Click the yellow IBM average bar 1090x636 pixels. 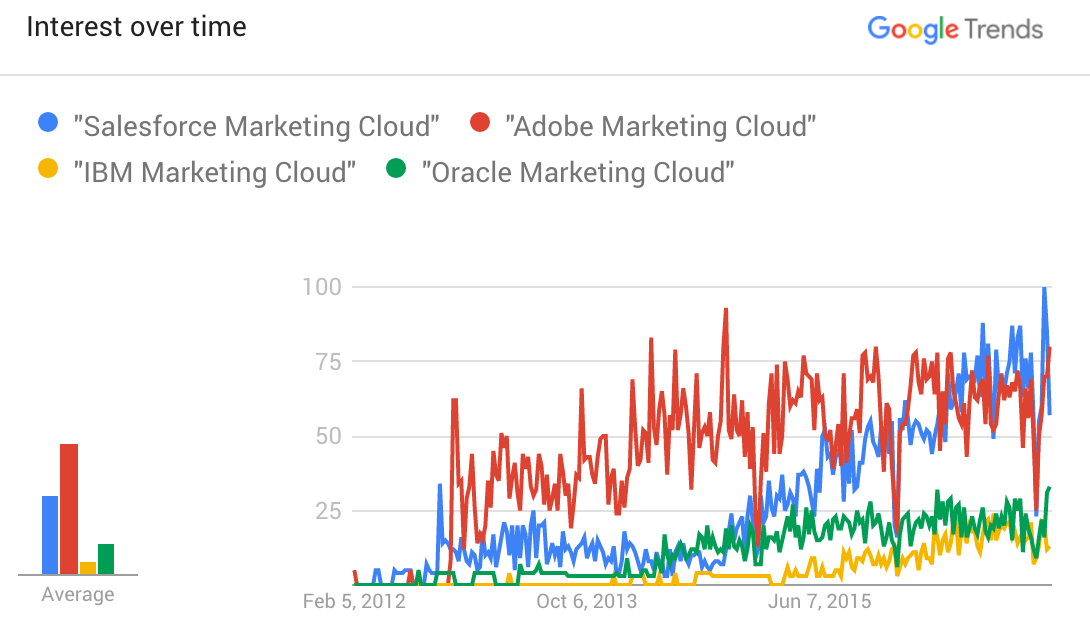(x=88, y=568)
